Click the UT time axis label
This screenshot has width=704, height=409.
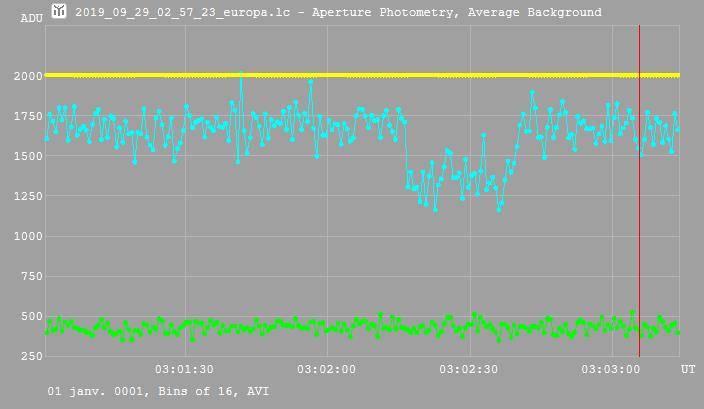click(688, 369)
